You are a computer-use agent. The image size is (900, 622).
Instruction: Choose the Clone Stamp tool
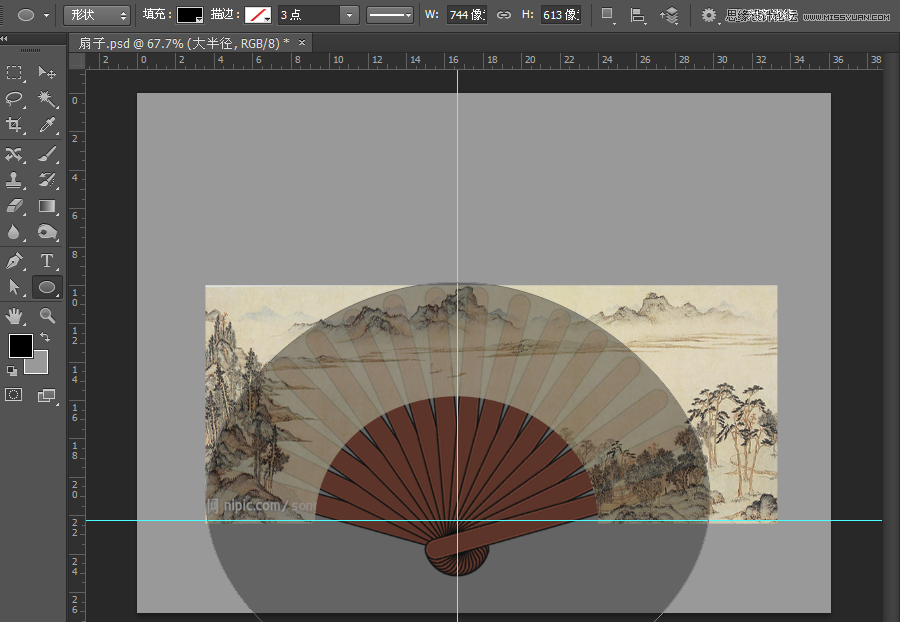(x=15, y=181)
